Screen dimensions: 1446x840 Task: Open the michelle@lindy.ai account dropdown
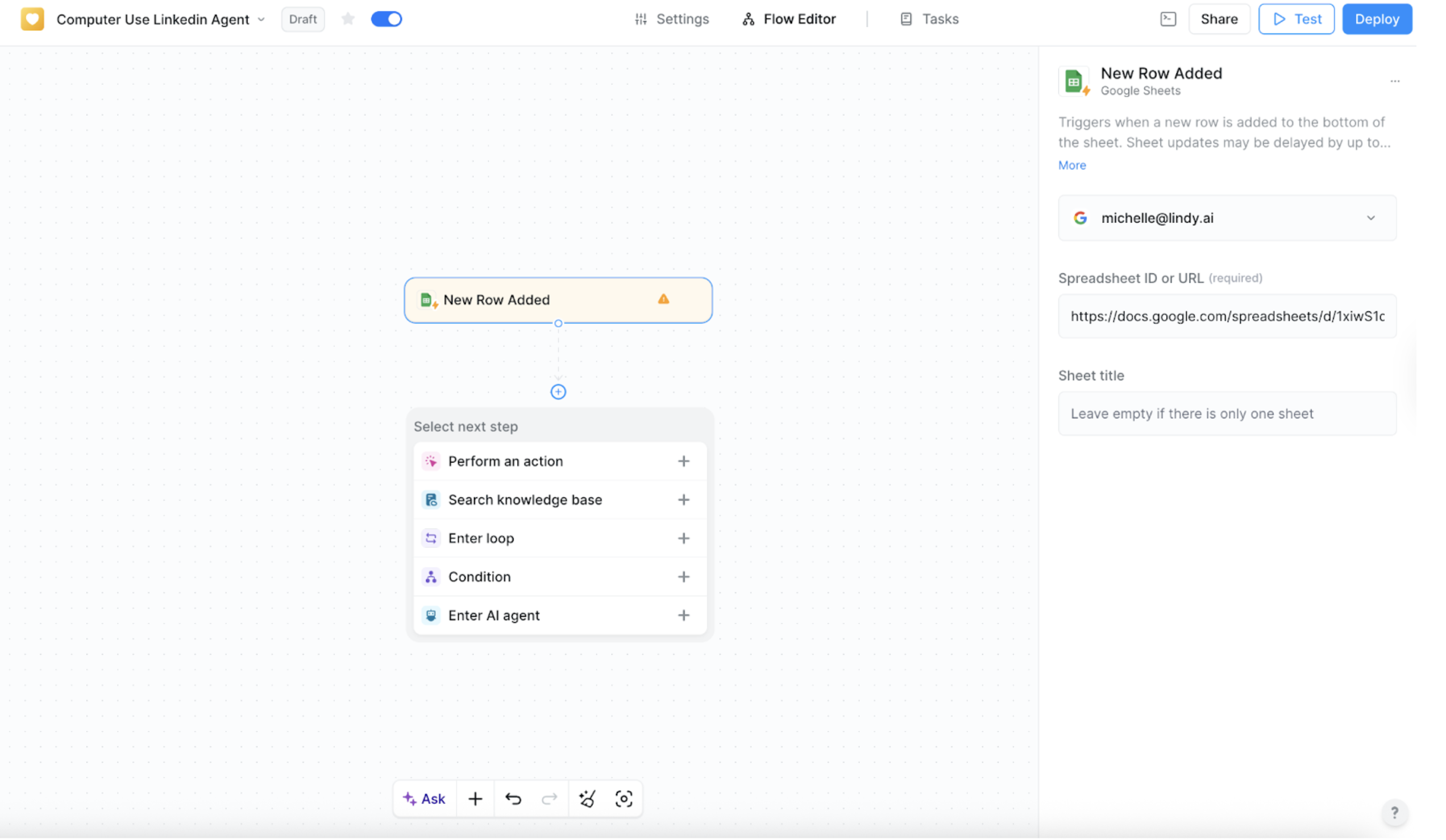point(1371,218)
